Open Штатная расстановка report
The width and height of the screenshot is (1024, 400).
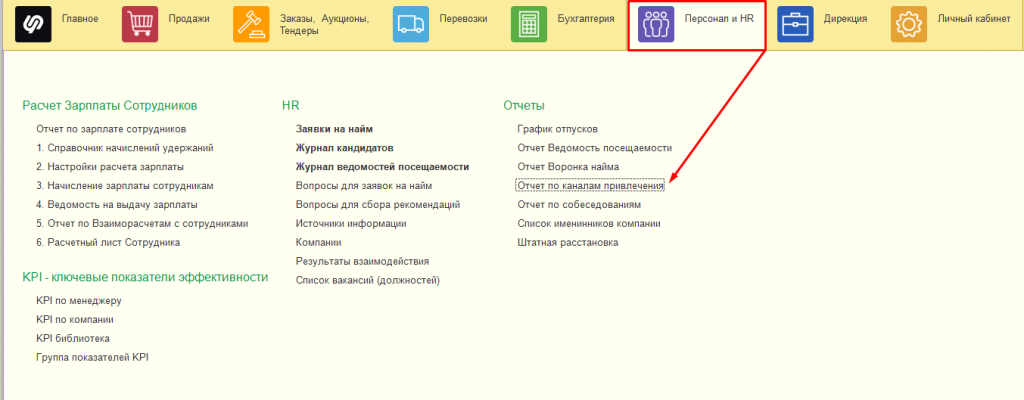(568, 242)
